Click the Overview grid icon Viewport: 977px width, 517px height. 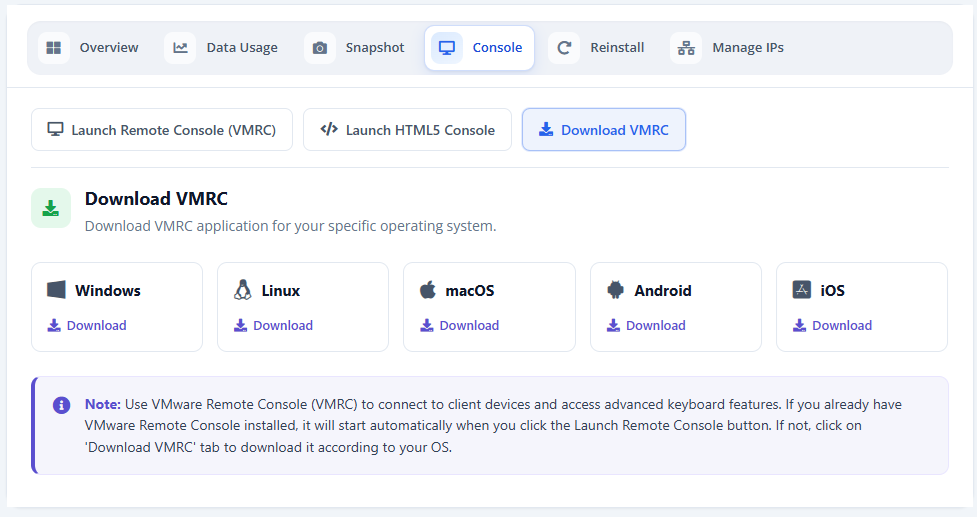[54, 48]
